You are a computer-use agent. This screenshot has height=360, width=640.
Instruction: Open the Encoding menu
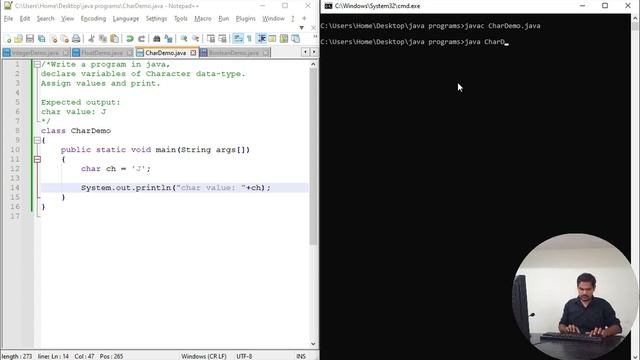(93, 19)
